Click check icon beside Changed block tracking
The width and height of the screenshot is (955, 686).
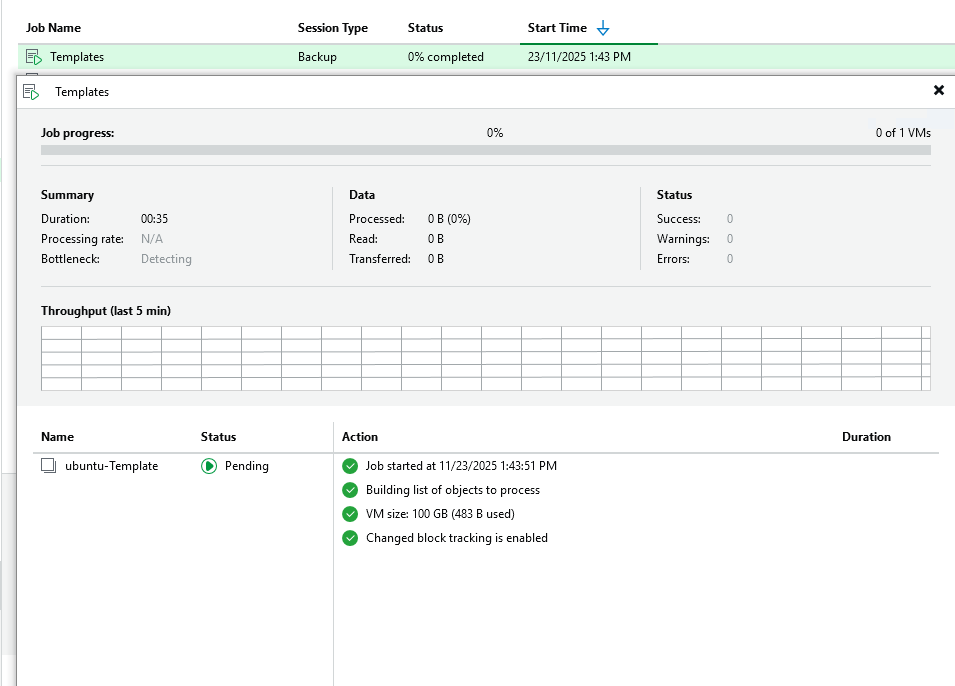pyautogui.click(x=350, y=538)
